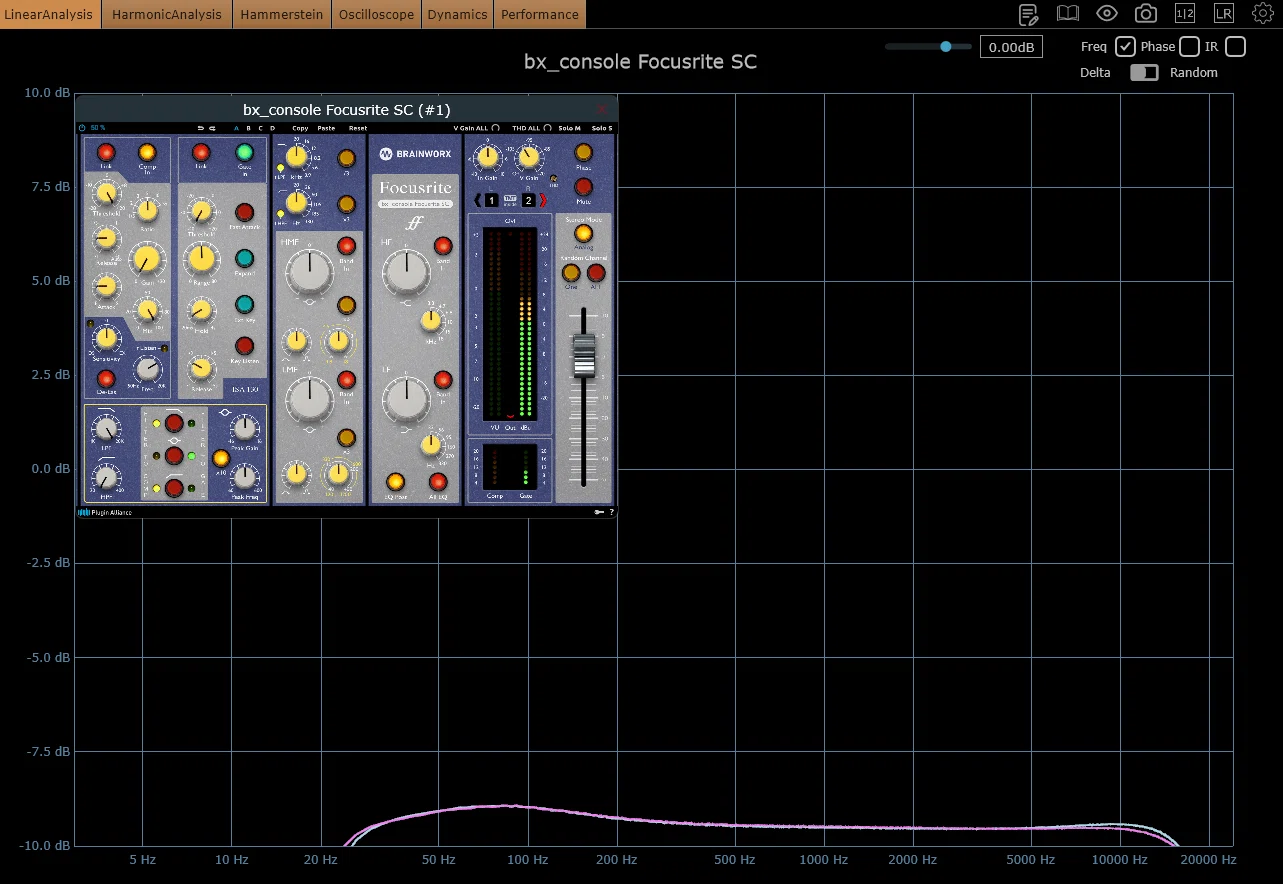Click the Random Channel All button
The width and height of the screenshot is (1283, 884).
pyautogui.click(x=596, y=272)
